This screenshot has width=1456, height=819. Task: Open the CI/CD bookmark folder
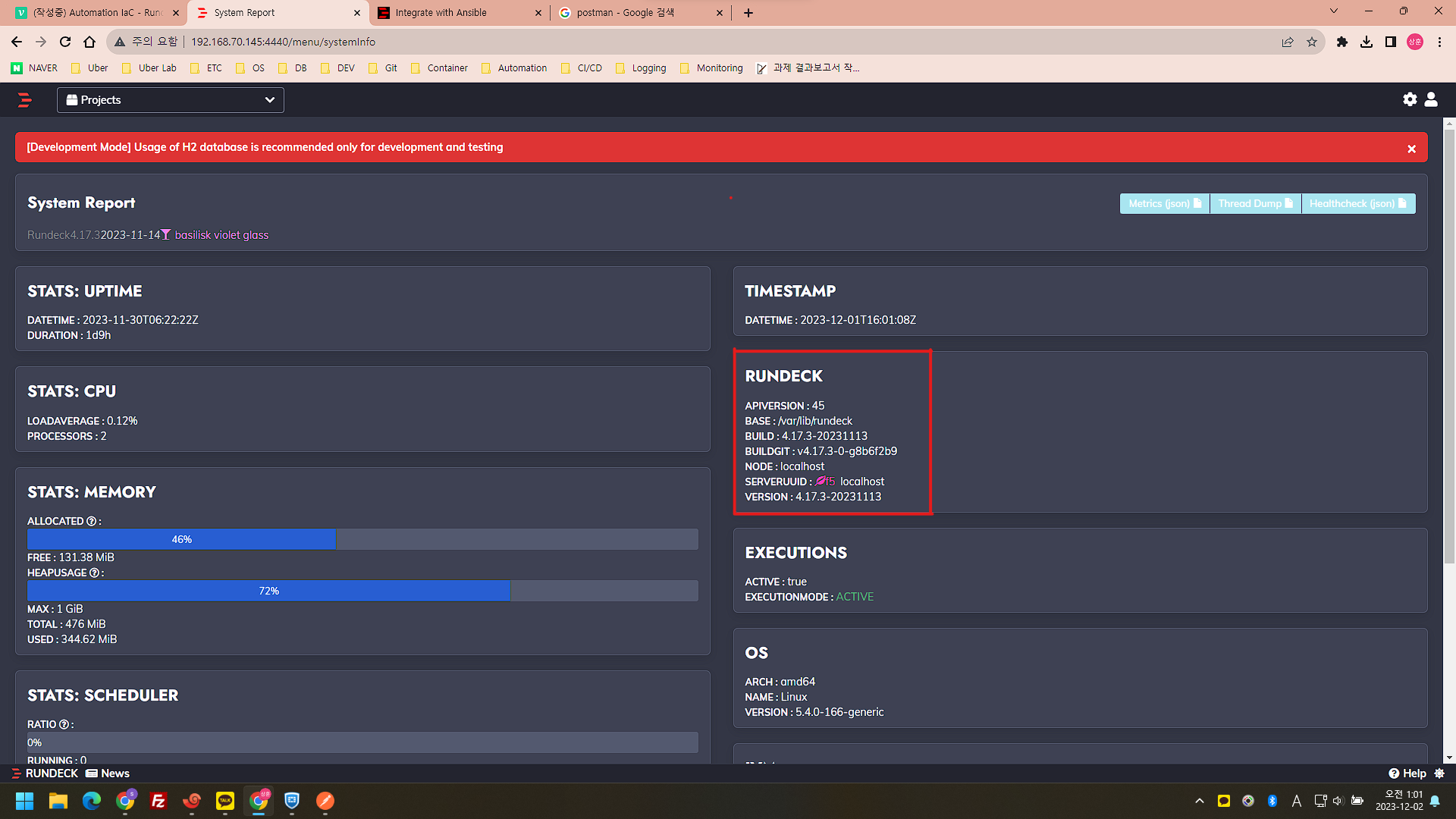tap(582, 68)
